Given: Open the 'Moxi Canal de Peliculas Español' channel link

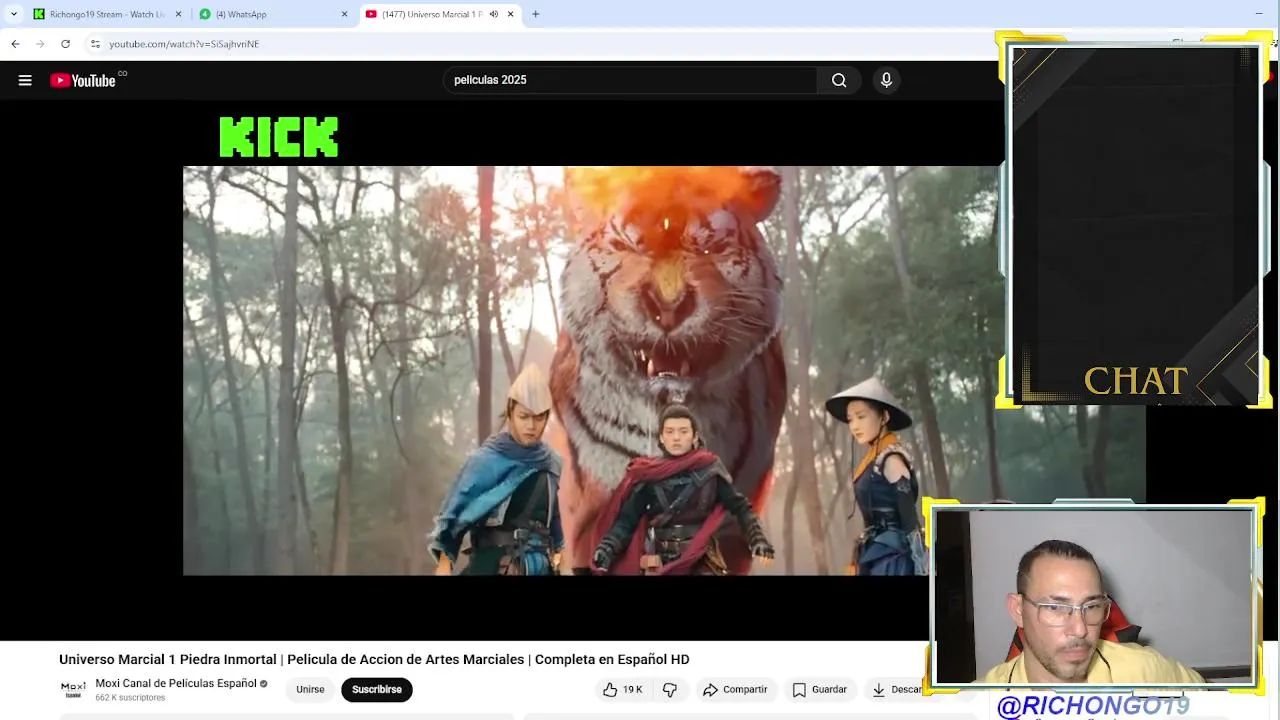Looking at the screenshot, I should pos(176,683).
